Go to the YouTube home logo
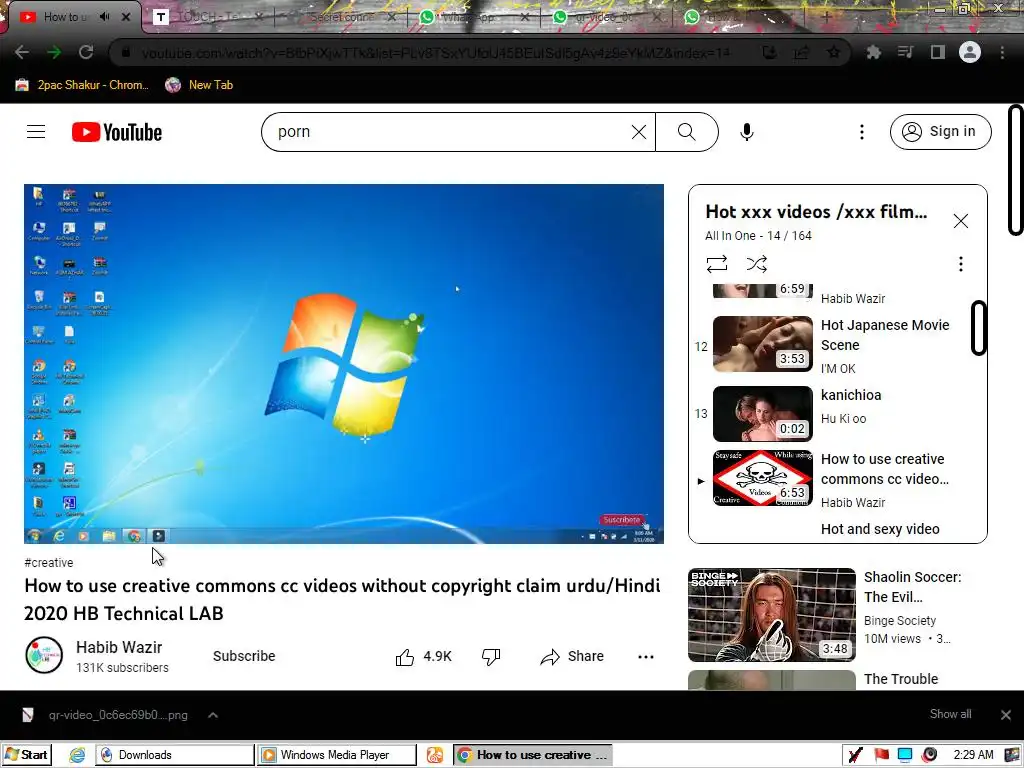 tap(117, 132)
